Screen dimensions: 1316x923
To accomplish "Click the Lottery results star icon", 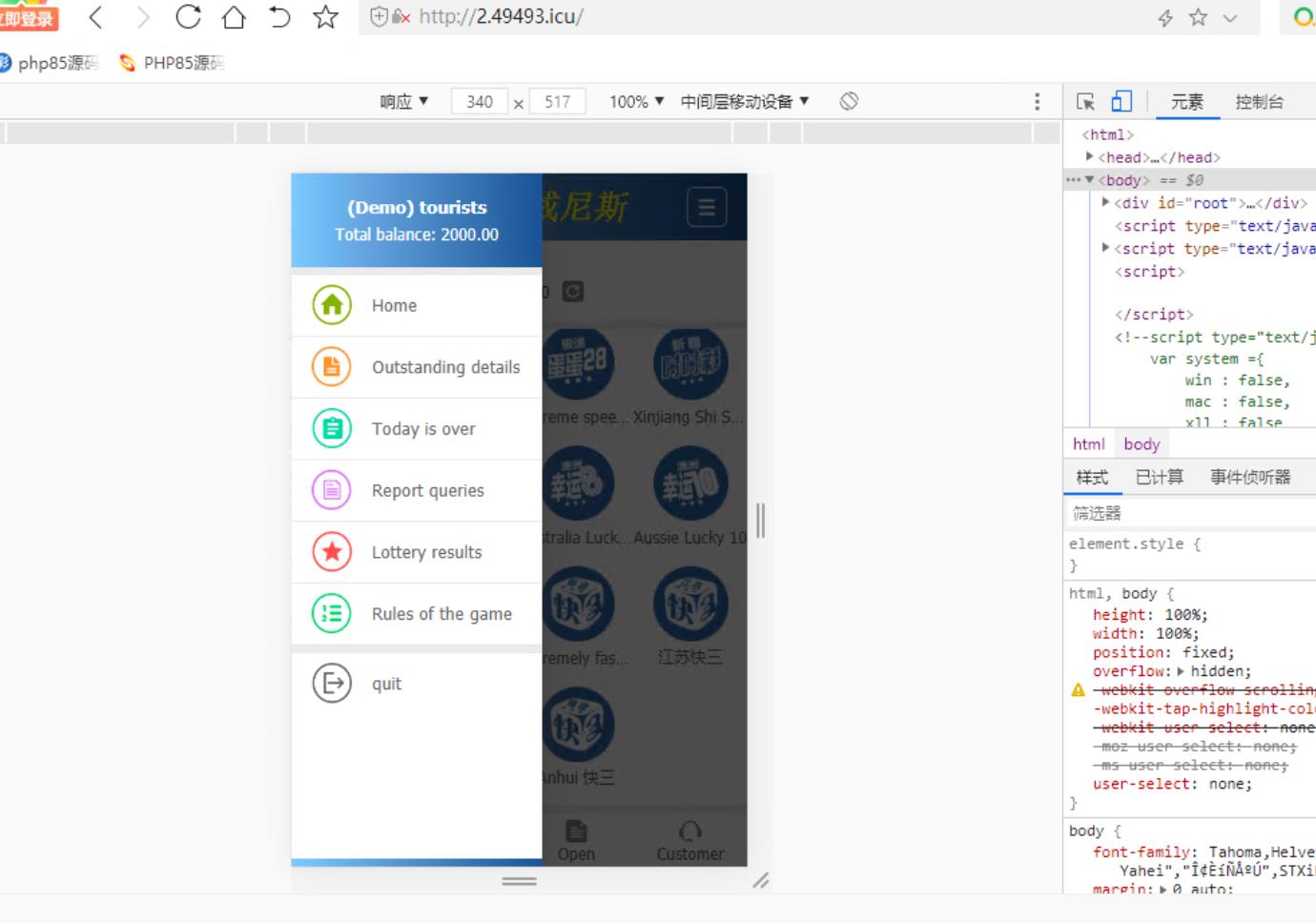I will pos(332,552).
